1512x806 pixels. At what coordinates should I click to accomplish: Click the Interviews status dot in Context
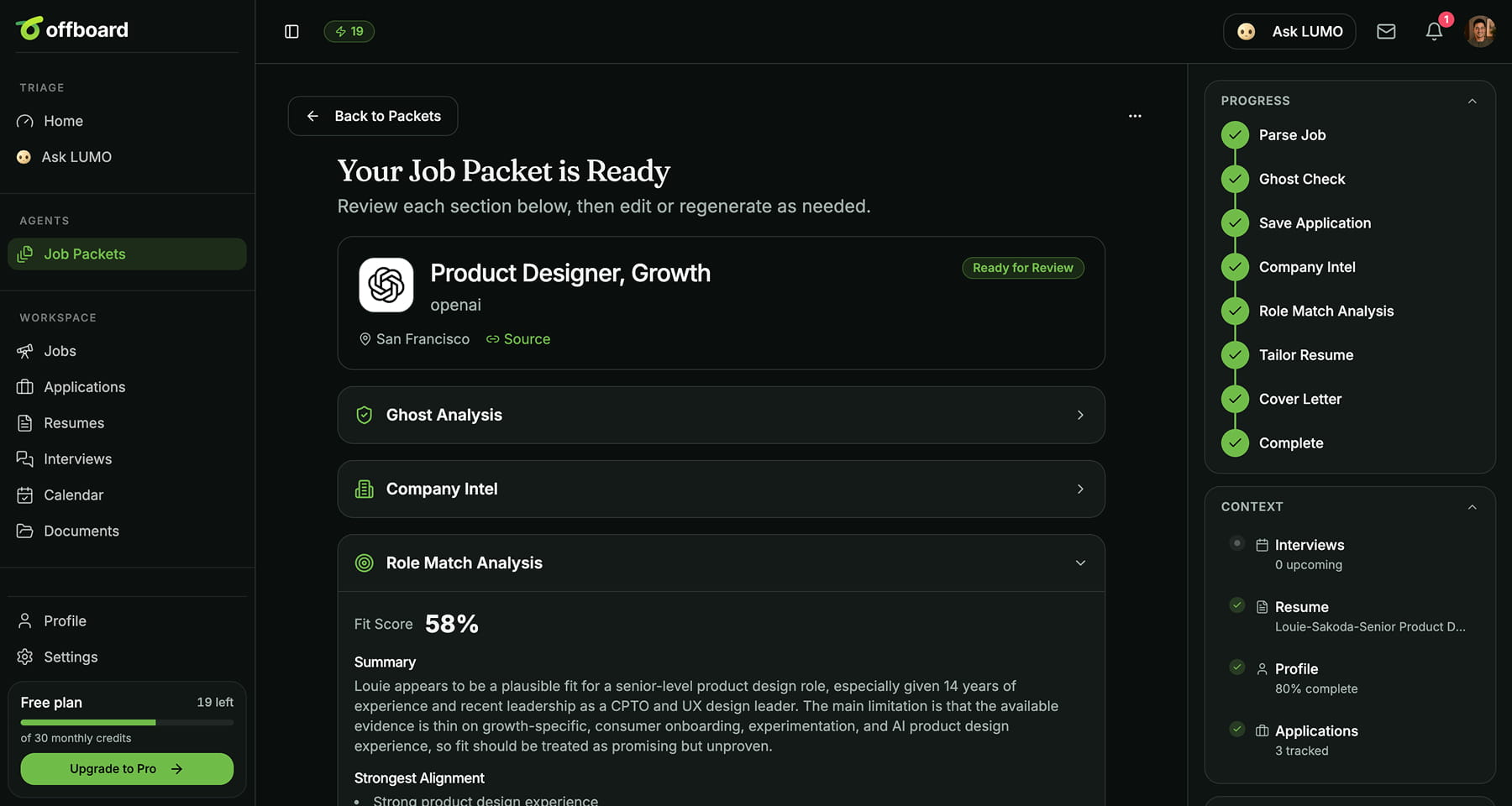click(1236, 543)
